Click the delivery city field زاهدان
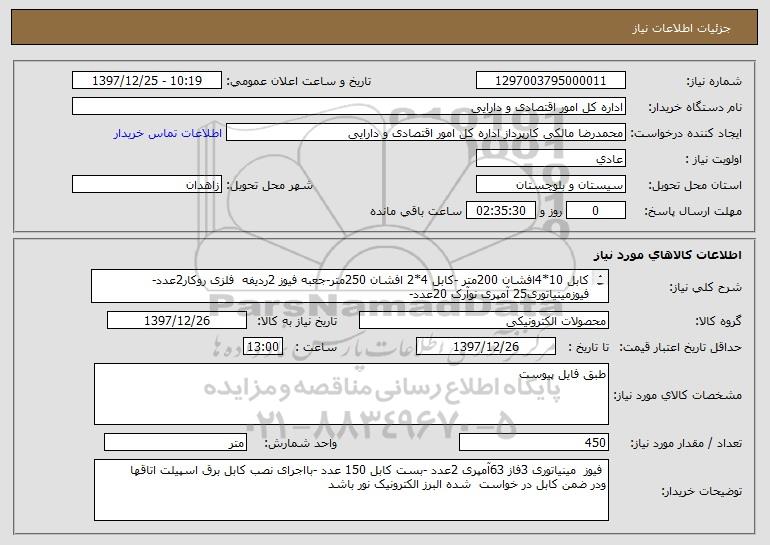 tap(147, 185)
